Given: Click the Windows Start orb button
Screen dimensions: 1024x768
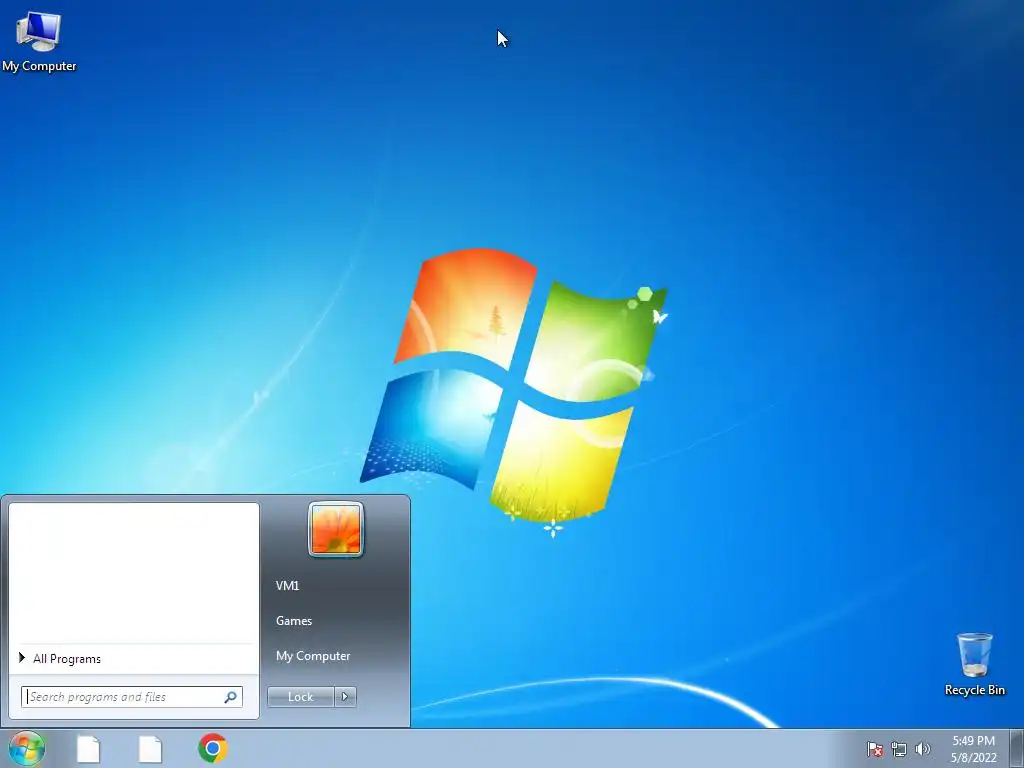Looking at the screenshot, I should (x=27, y=748).
